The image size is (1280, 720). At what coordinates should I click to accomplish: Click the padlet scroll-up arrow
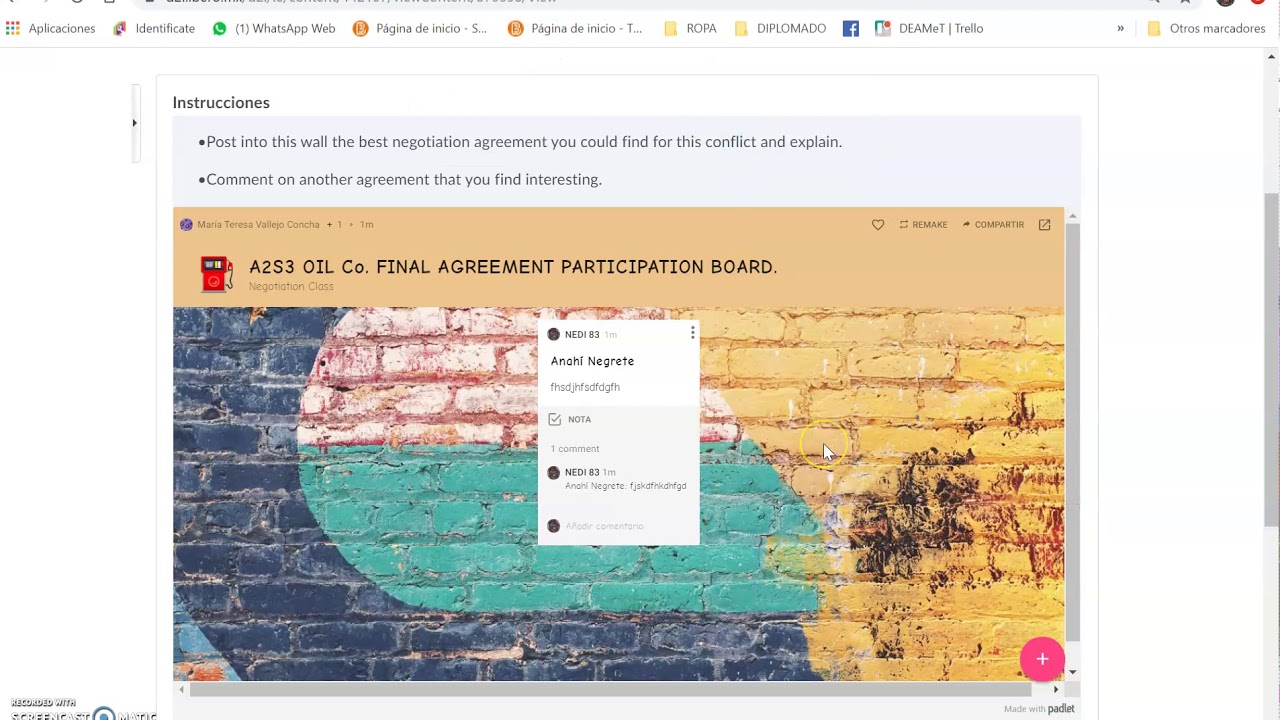tap(1072, 216)
